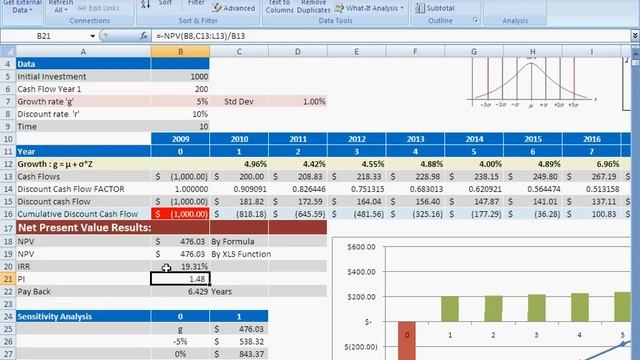Viewport: 640px width, 360px height.
Task: Select the Discount Cash Flow FACTOR label
Action: tap(83, 189)
